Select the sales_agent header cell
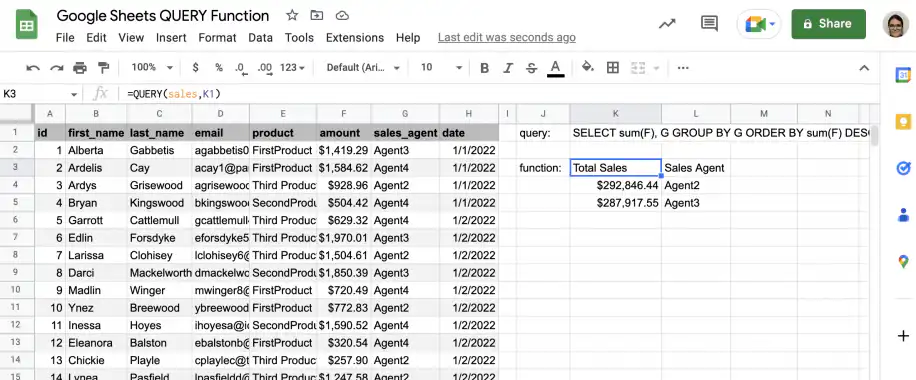The width and height of the screenshot is (916, 380). [x=405, y=133]
